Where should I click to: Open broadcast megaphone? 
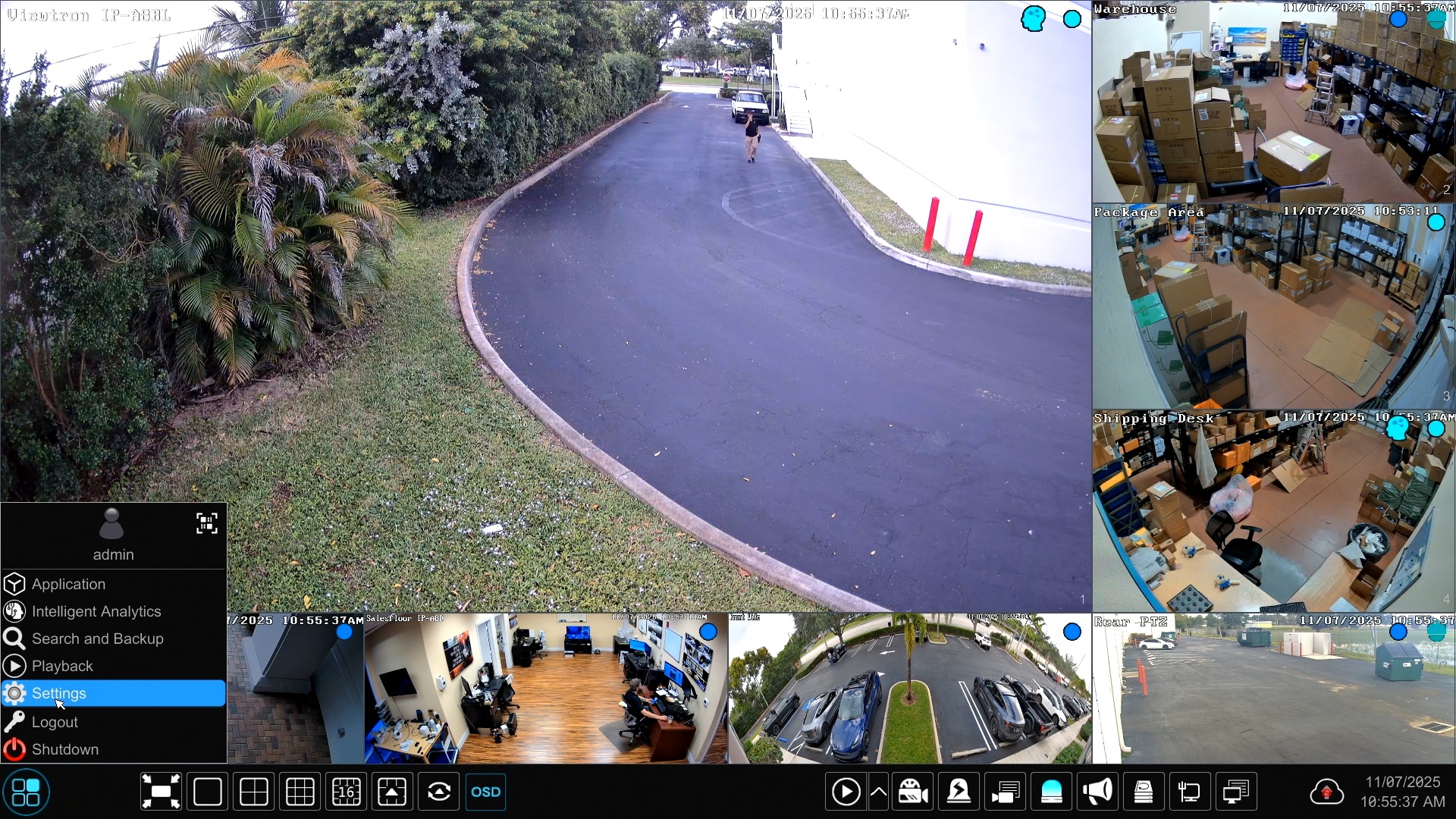coord(1097,792)
